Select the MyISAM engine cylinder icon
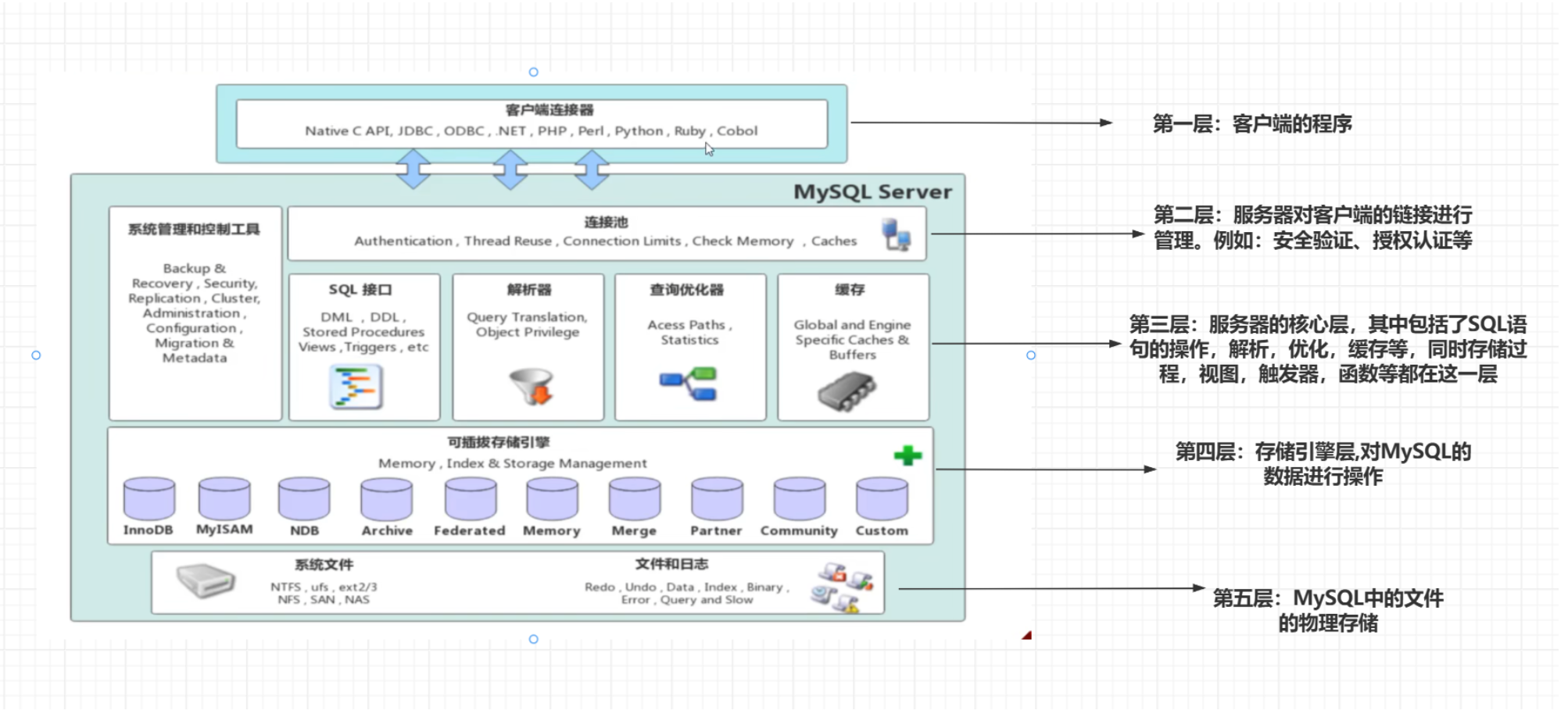The width and height of the screenshot is (1568, 714). (224, 499)
